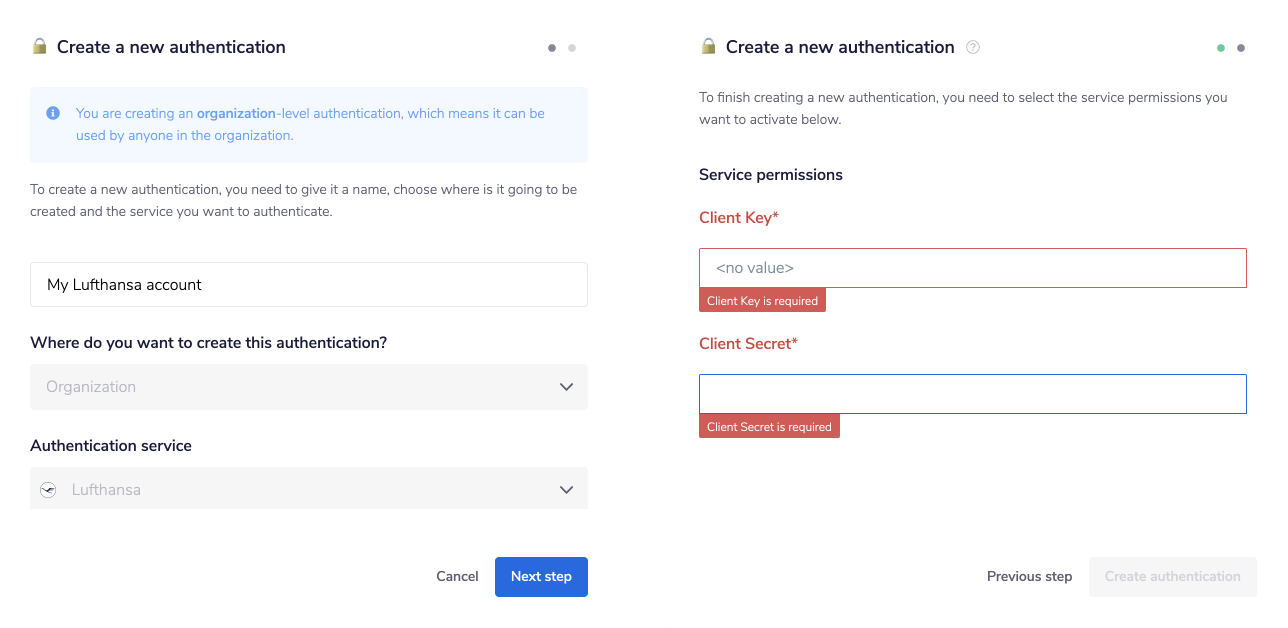
Task: Click the dark first step dot in left dialog
Action: (x=552, y=48)
